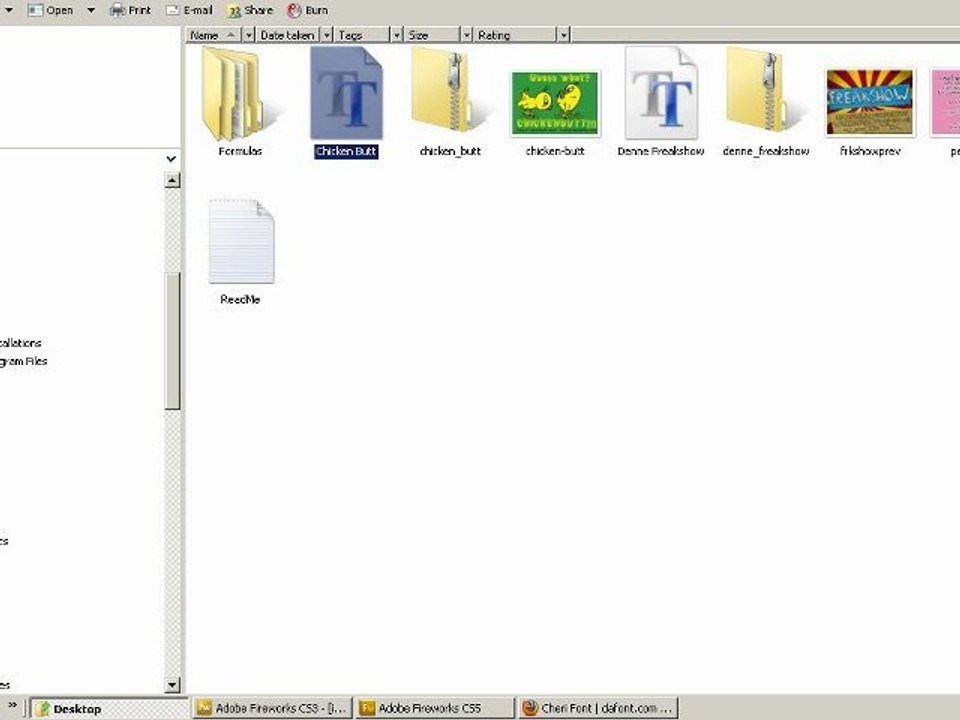Click the Burn toolbar button

309,10
